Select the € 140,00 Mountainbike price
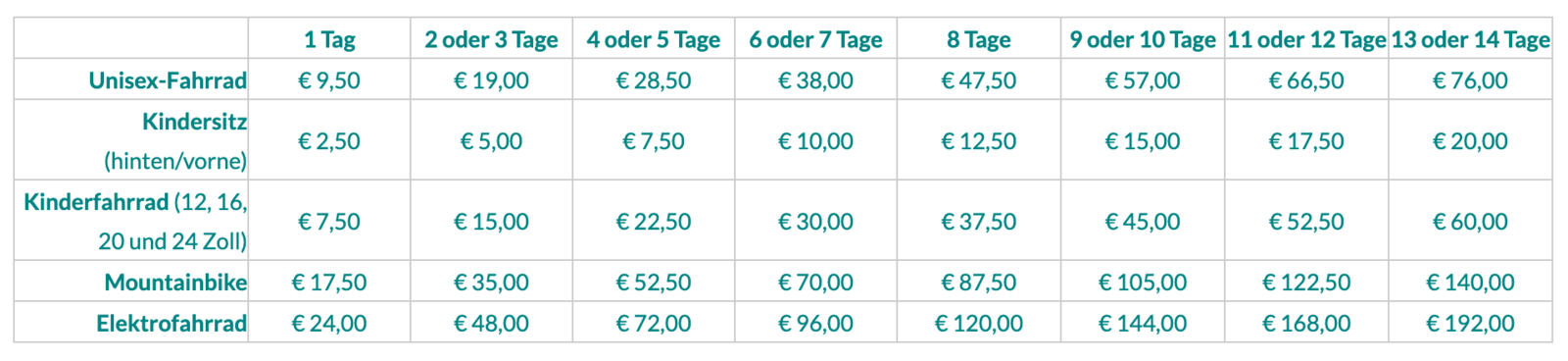This screenshot has width=1568, height=361. (1470, 283)
